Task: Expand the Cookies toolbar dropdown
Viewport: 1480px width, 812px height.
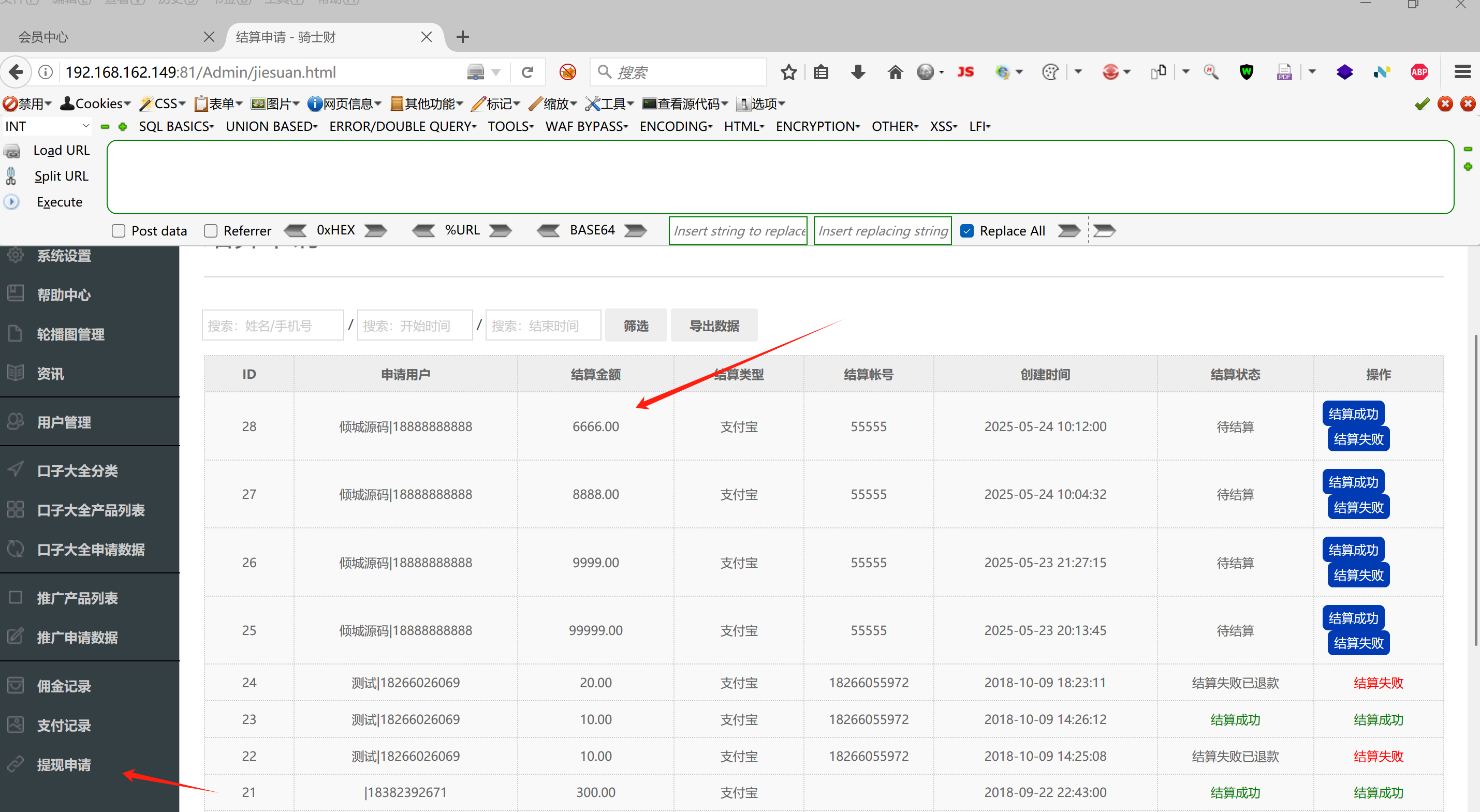Action: coord(96,104)
